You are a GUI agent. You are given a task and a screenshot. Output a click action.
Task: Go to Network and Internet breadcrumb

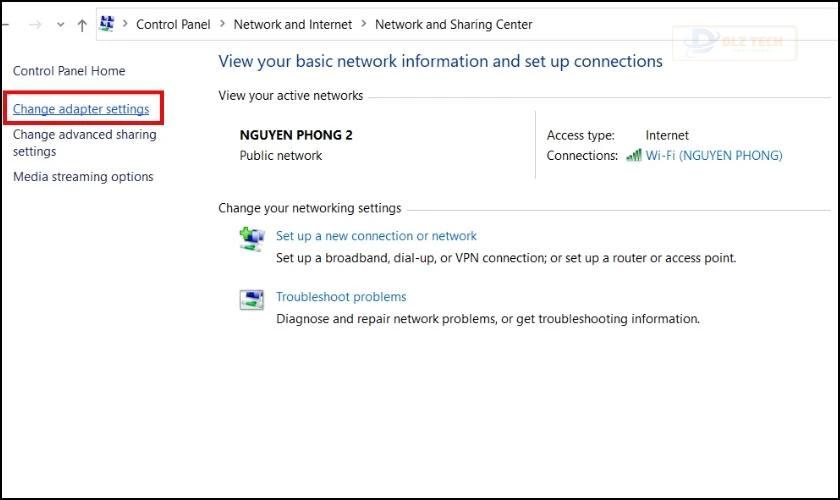(292, 25)
